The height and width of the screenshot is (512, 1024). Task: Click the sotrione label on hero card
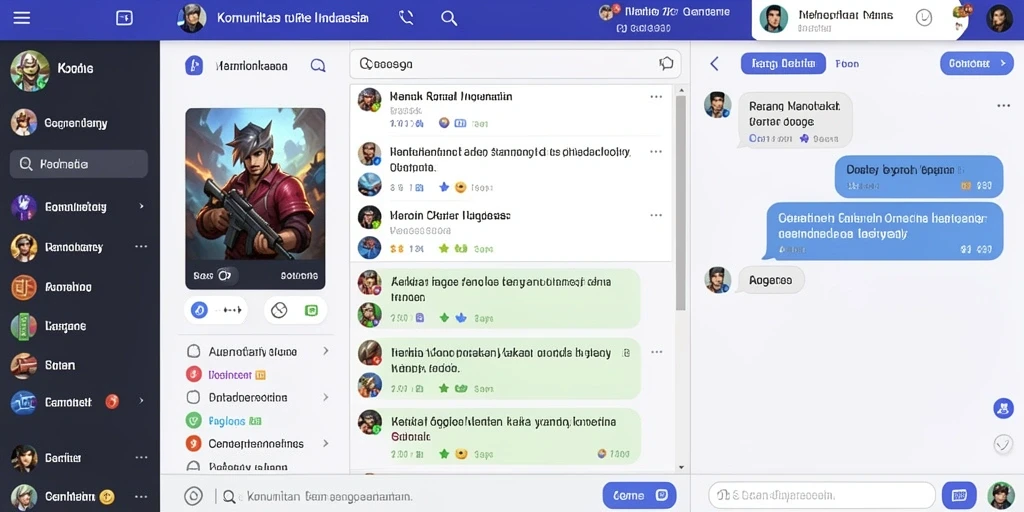pyautogui.click(x=299, y=276)
